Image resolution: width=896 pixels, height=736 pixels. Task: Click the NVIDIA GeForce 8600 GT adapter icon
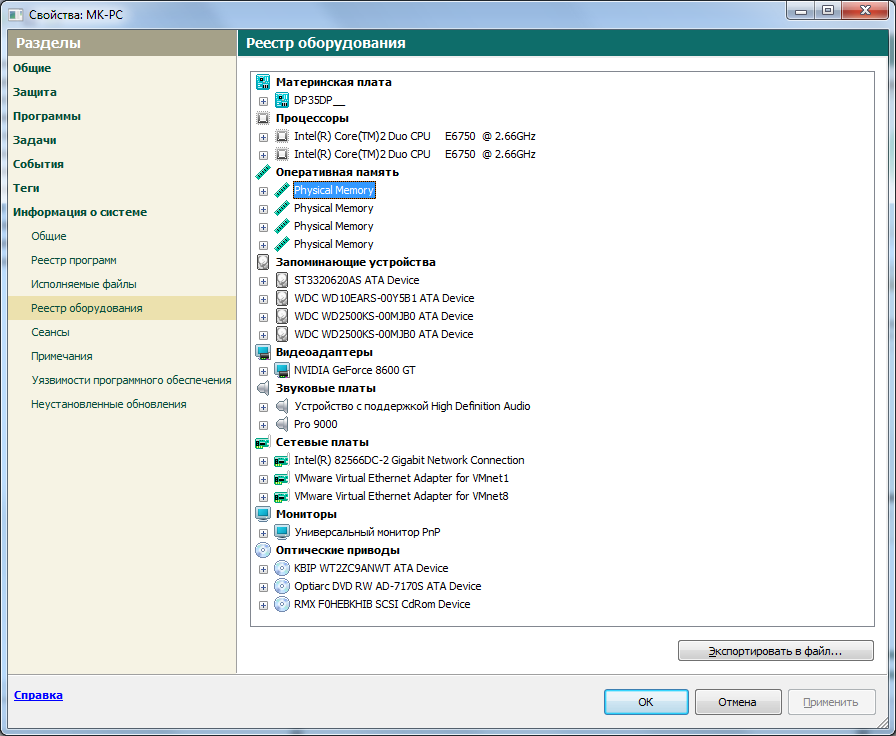pyautogui.click(x=282, y=370)
